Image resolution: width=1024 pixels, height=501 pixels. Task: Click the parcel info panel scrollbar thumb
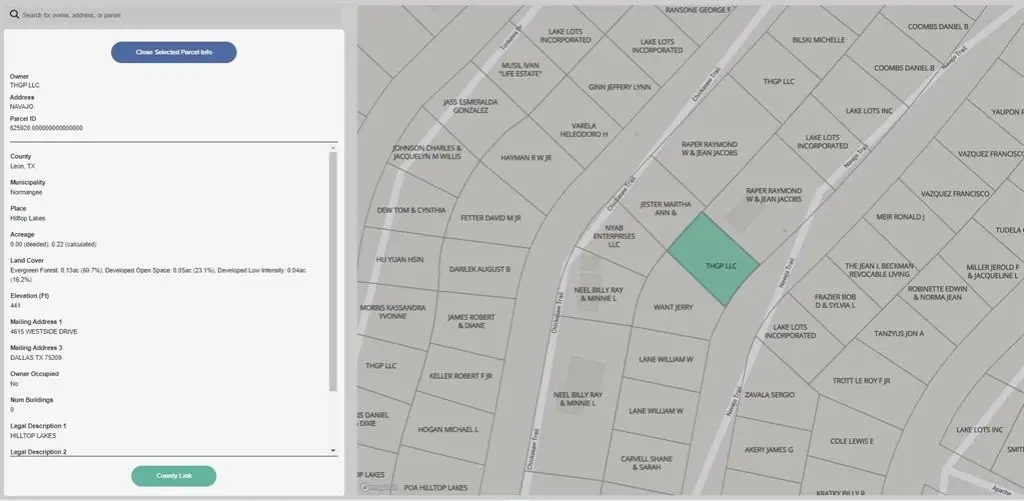pyautogui.click(x=333, y=270)
